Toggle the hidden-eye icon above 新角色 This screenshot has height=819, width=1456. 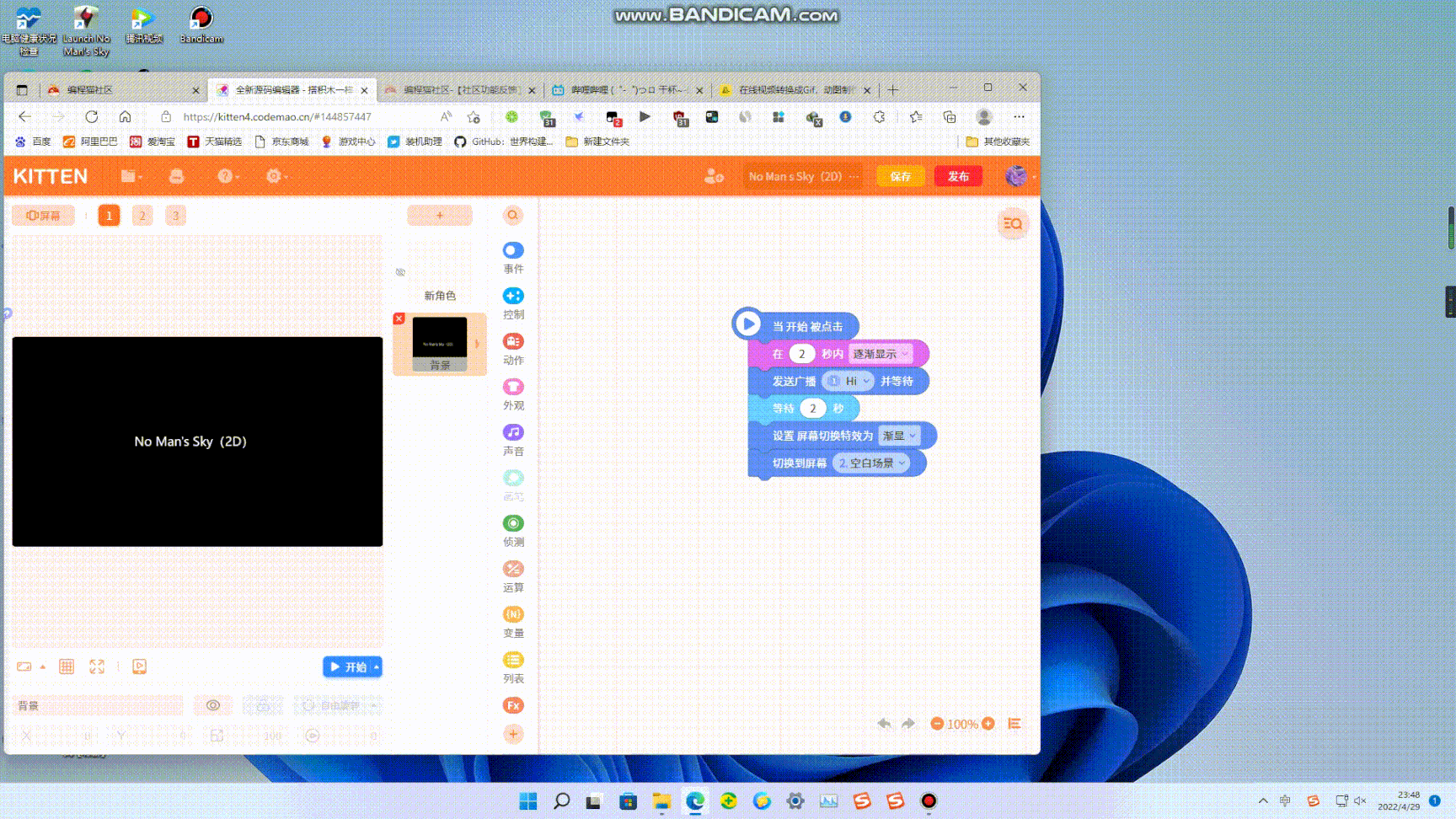click(x=400, y=272)
